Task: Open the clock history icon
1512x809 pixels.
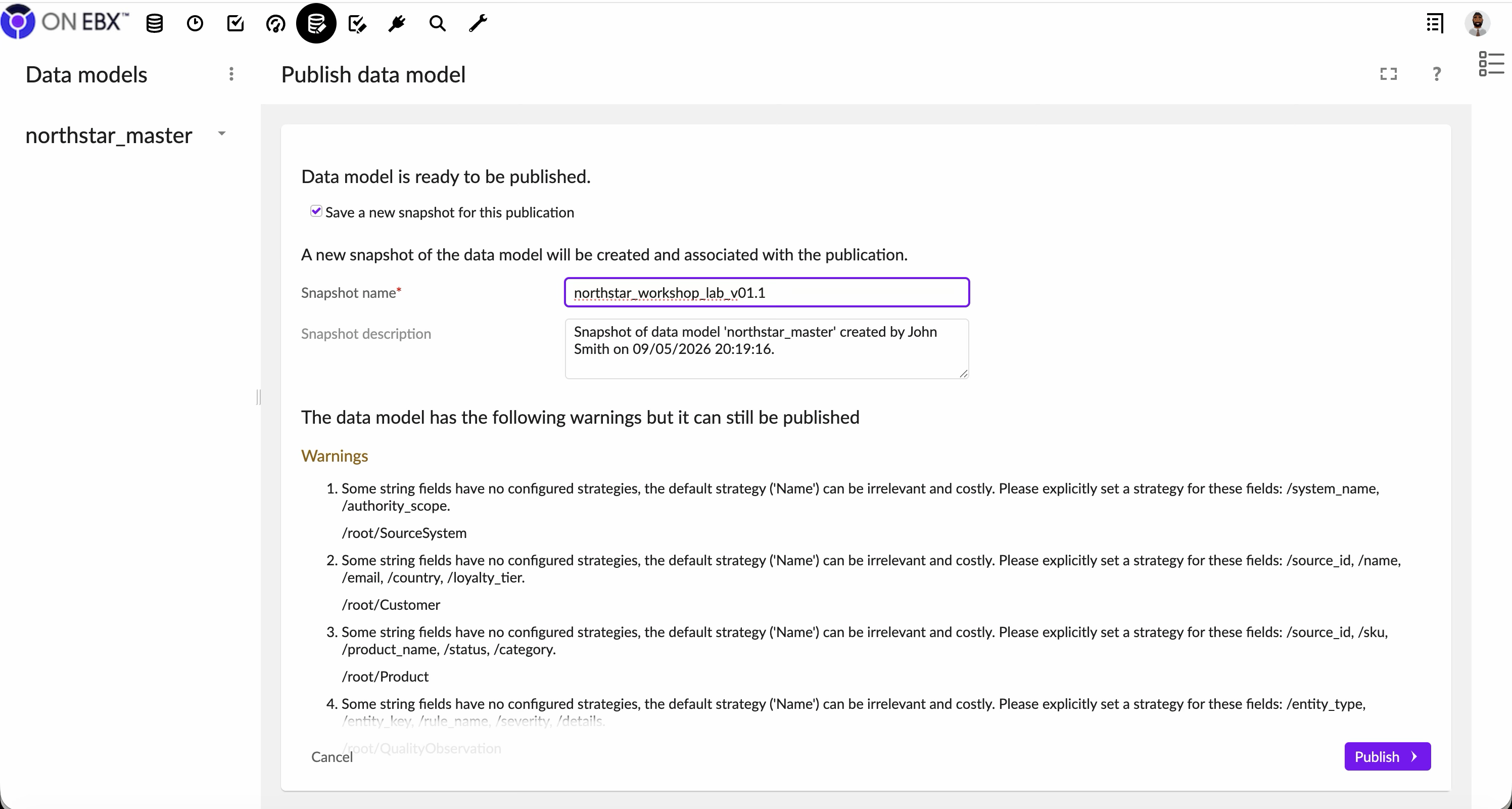Action: [x=195, y=23]
